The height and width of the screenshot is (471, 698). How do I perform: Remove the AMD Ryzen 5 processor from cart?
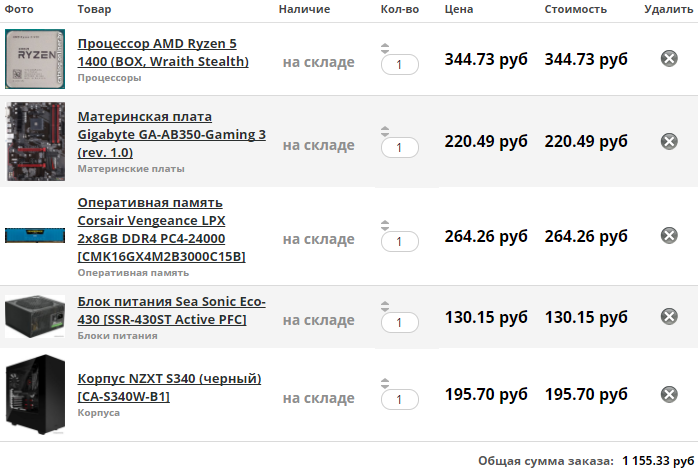(669, 59)
